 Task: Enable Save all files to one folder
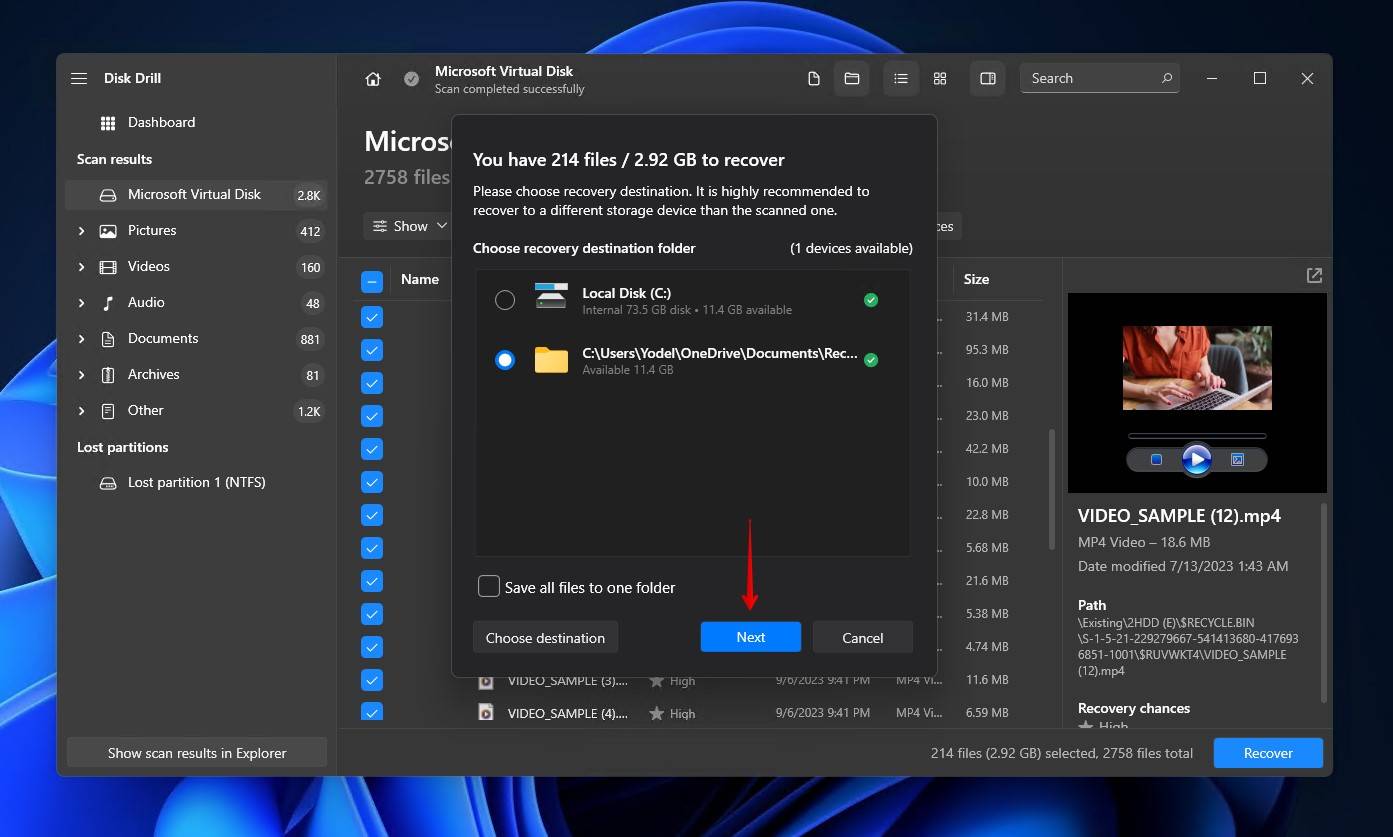pos(489,586)
